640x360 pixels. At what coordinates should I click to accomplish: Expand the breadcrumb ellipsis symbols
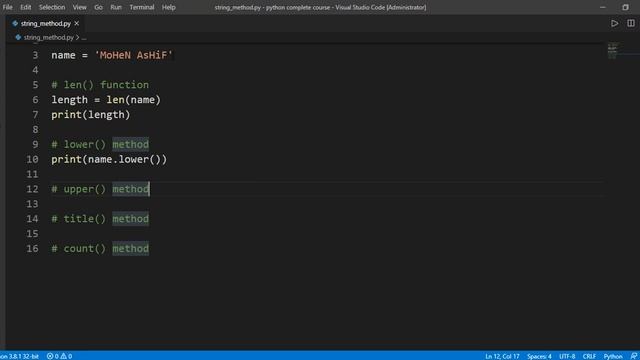pos(84,38)
